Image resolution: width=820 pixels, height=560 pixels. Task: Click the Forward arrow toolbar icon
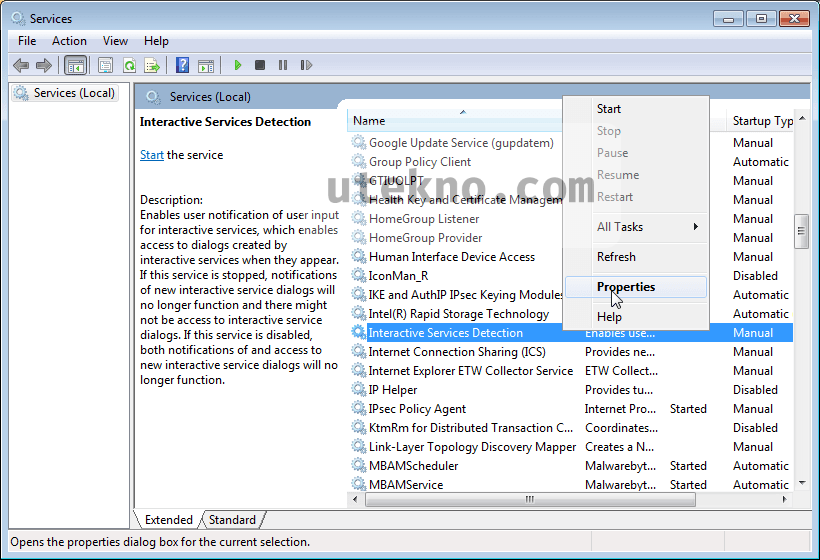pos(43,65)
